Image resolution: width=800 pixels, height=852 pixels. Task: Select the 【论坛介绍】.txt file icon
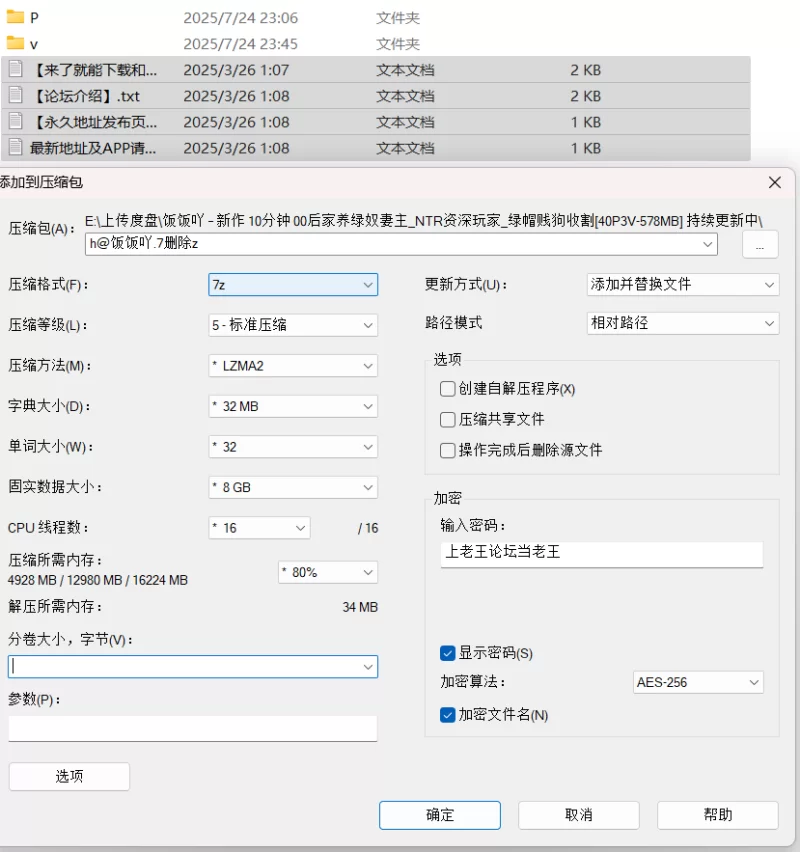(16, 95)
